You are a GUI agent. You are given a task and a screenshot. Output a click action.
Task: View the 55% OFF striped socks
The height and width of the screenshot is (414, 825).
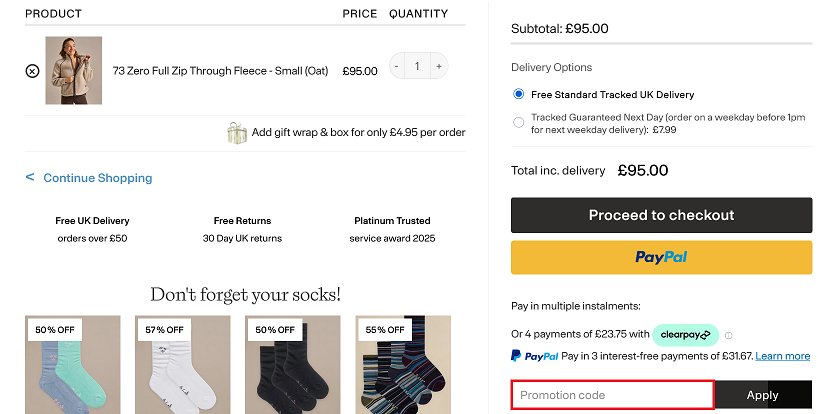(403, 365)
